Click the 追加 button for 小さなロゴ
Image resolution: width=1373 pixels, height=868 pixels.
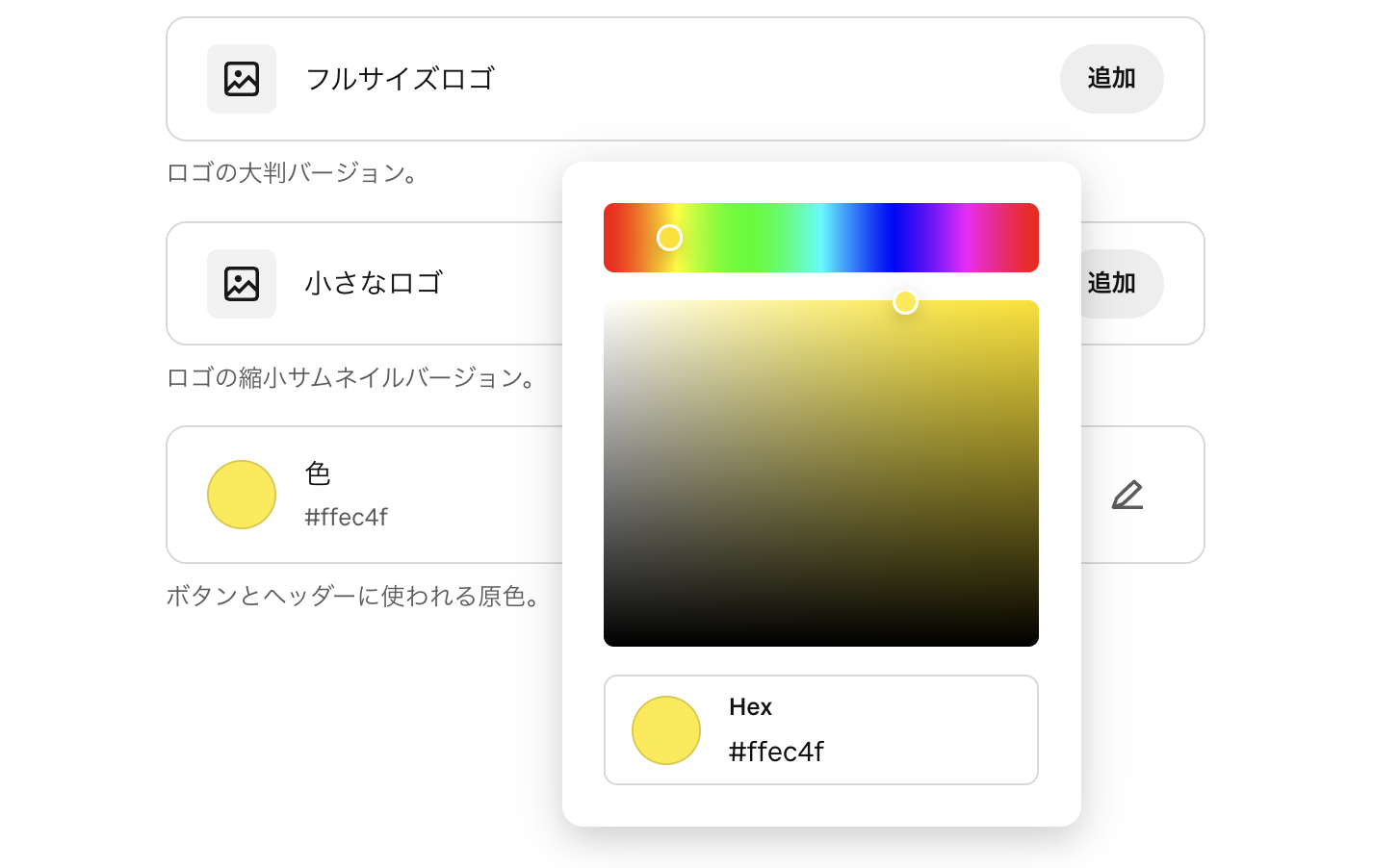pyautogui.click(x=1111, y=283)
